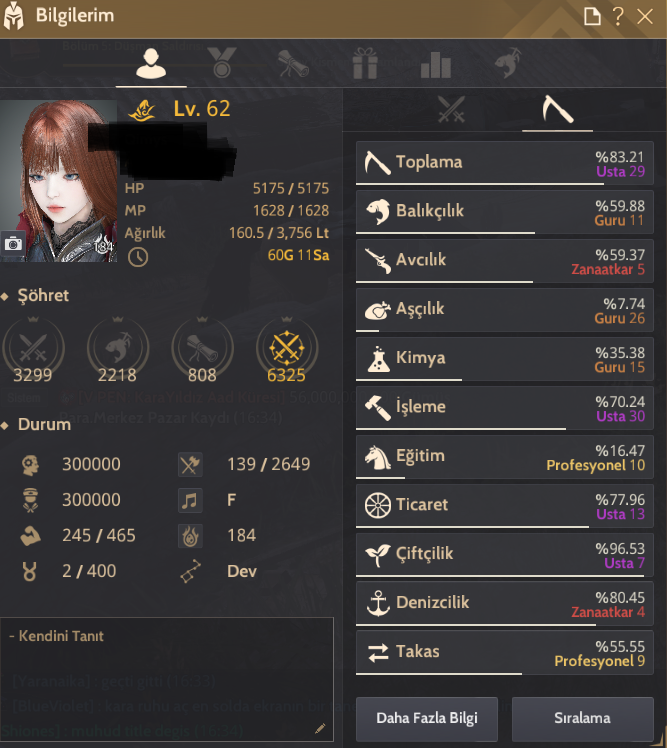Click the document icon in title bar
The width and height of the screenshot is (667, 748).
click(592, 17)
